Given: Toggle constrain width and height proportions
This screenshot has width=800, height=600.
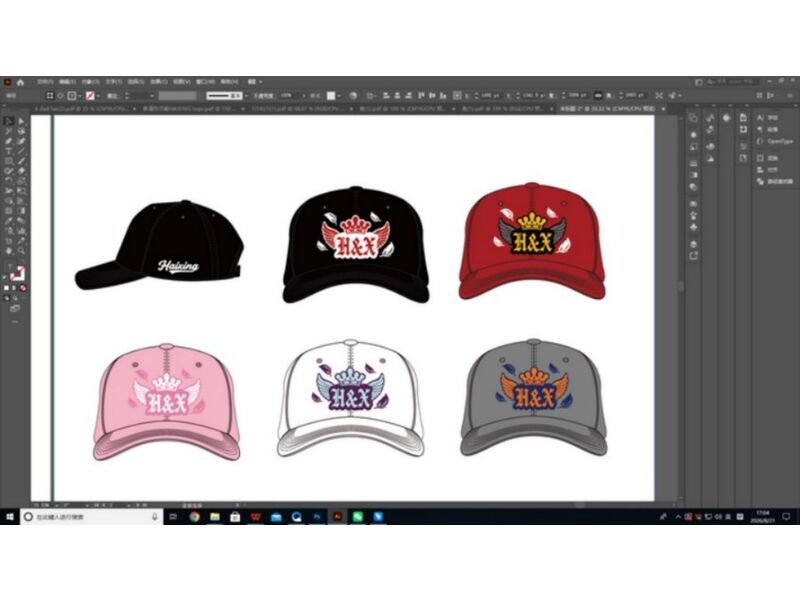Looking at the screenshot, I should point(598,95).
